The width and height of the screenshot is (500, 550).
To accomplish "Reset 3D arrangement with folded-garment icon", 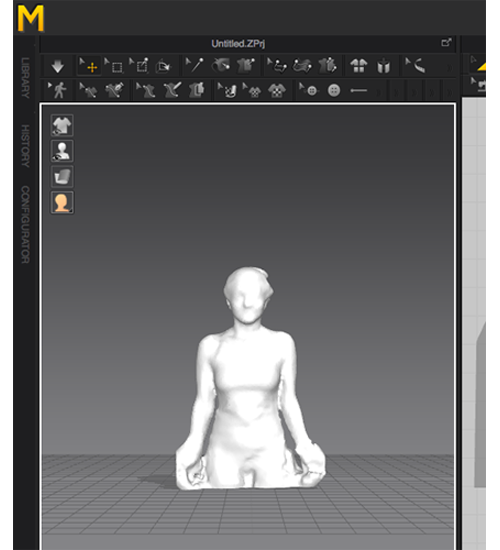I will click(384, 66).
